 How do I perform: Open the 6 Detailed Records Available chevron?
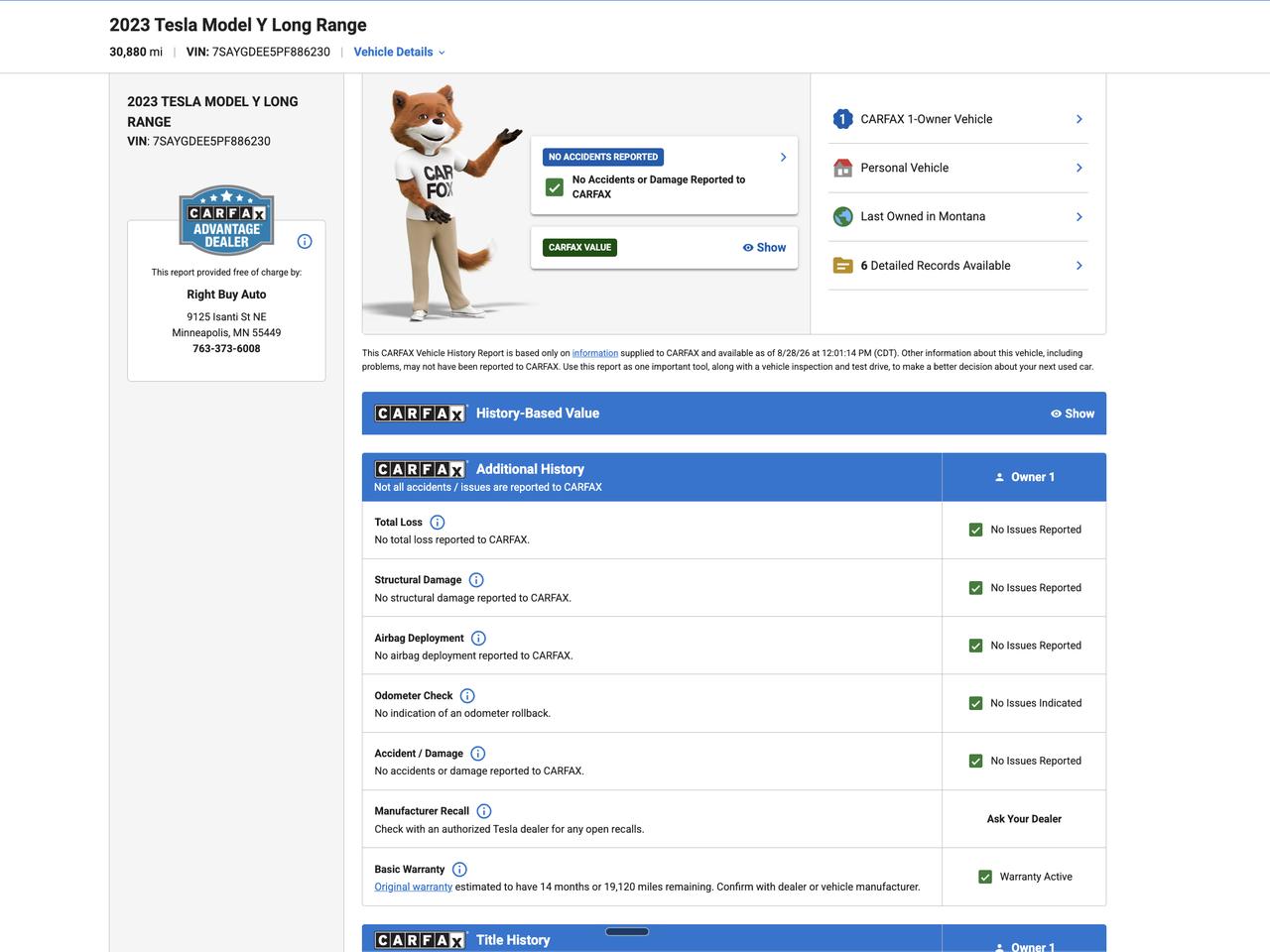pos(1079,266)
